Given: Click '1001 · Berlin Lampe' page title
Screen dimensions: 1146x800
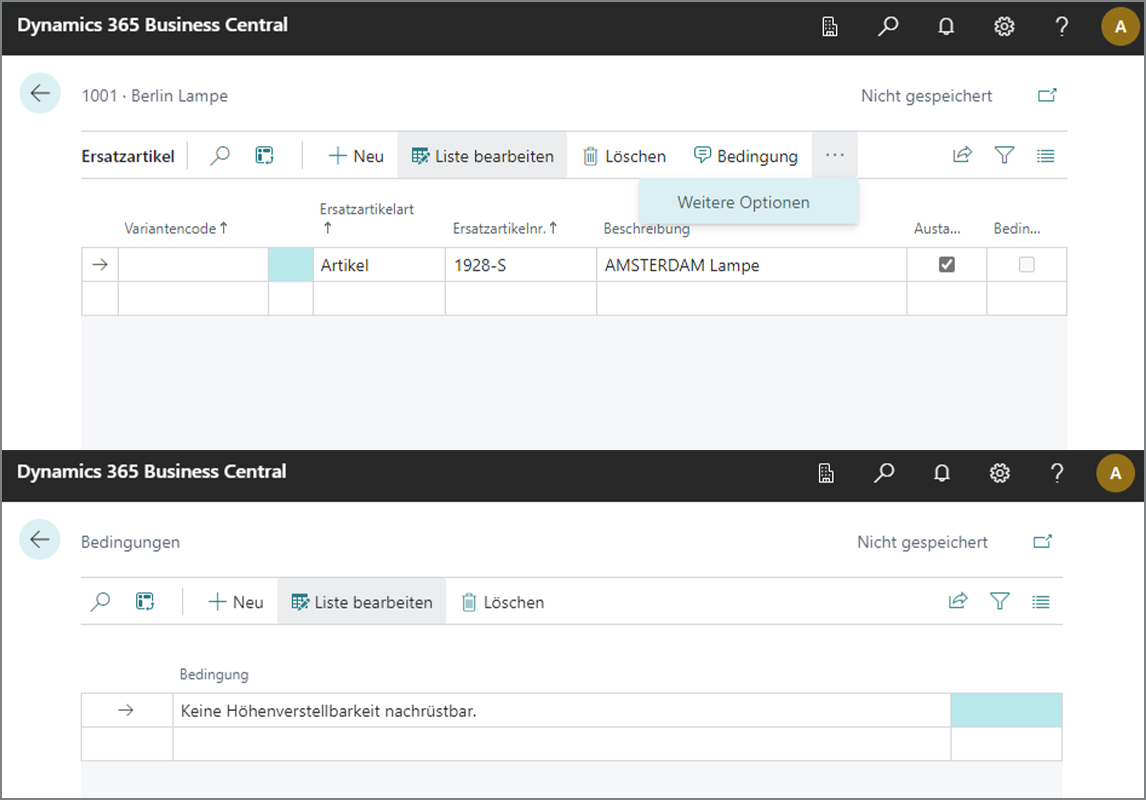Looking at the screenshot, I should (154, 96).
